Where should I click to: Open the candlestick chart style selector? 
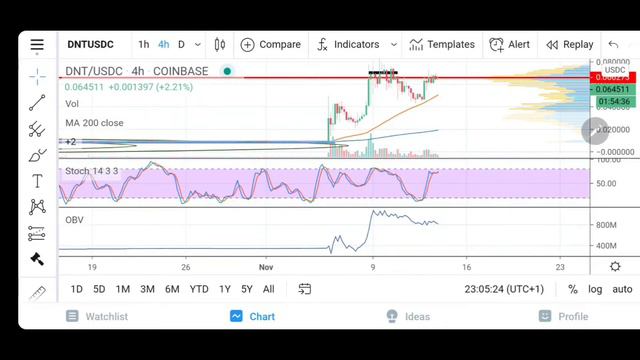pyautogui.click(x=220, y=44)
